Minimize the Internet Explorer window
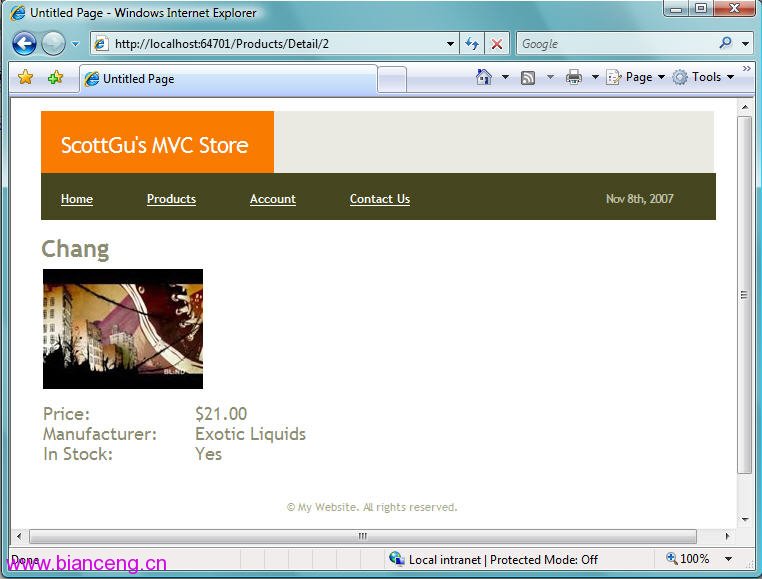This screenshot has height=579, width=762. [x=676, y=9]
